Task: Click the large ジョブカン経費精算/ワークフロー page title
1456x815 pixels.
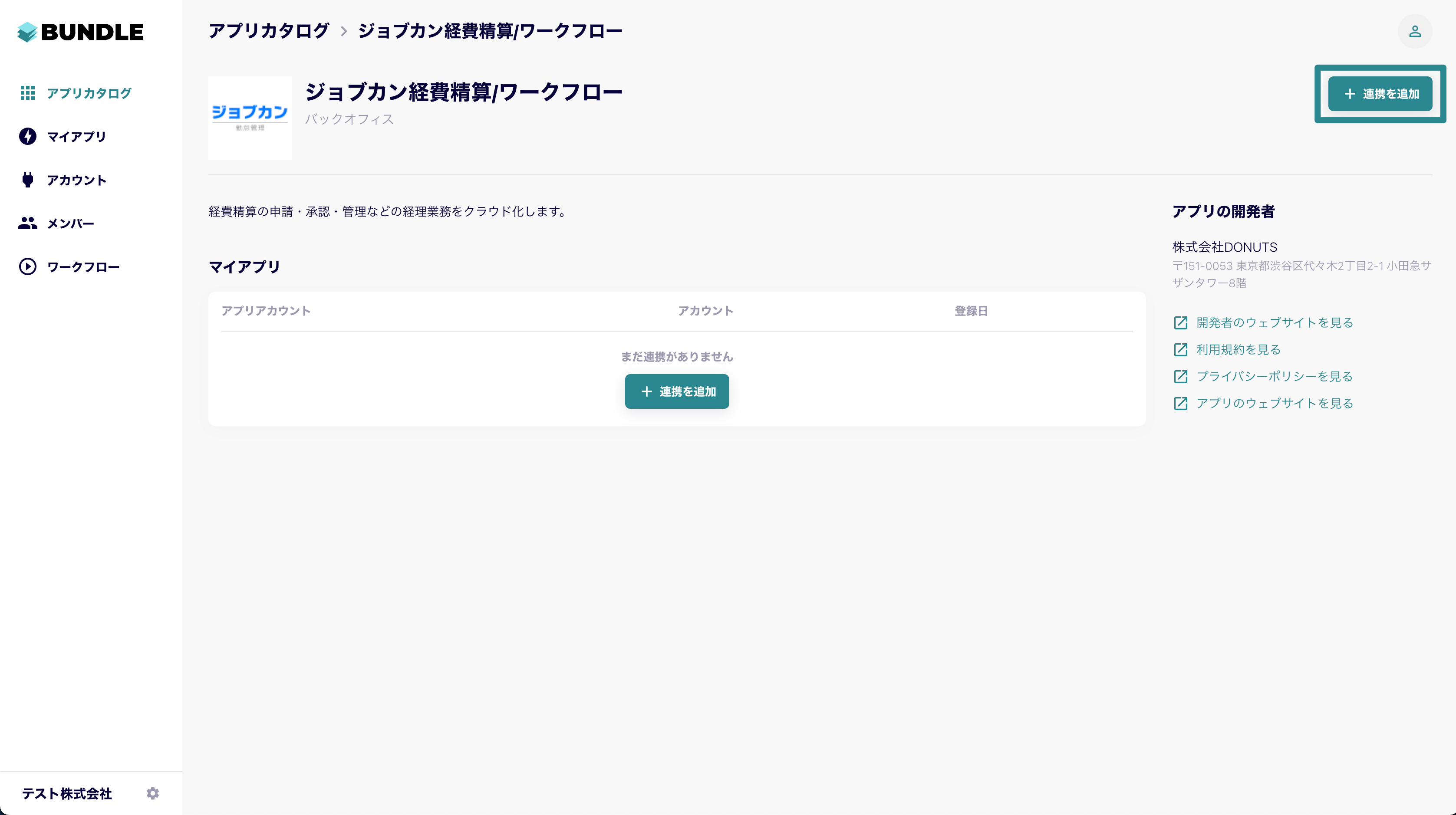Action: 464,92
